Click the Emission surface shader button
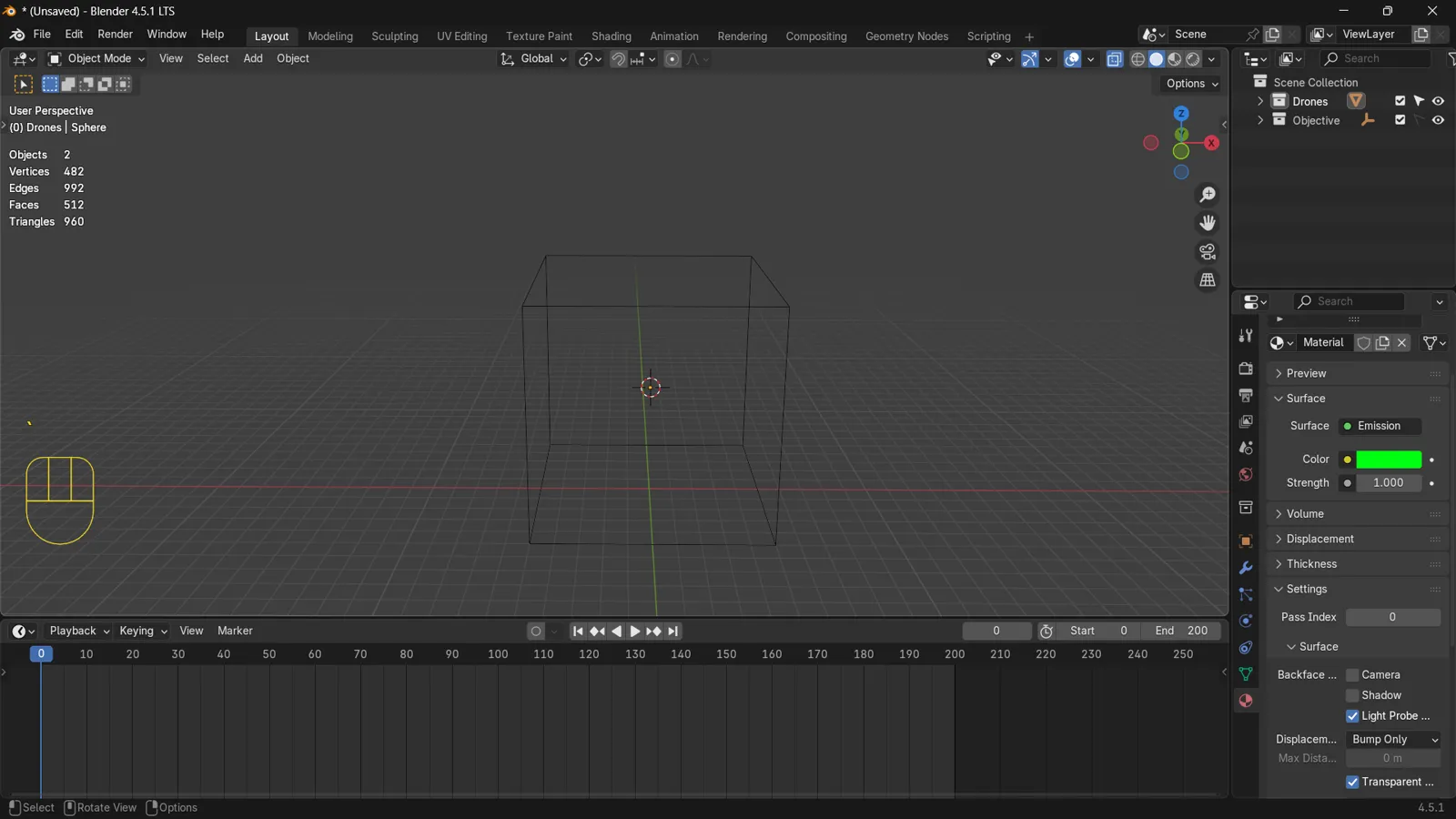The height and width of the screenshot is (819, 1456). 1380,426
